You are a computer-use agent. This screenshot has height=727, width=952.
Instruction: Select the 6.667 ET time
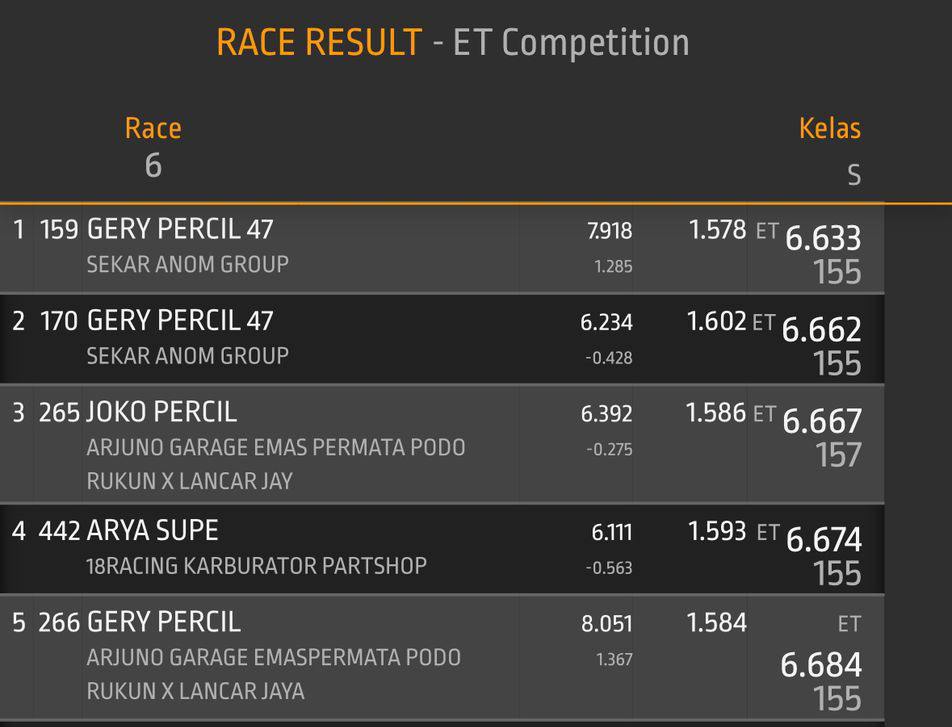(821, 421)
